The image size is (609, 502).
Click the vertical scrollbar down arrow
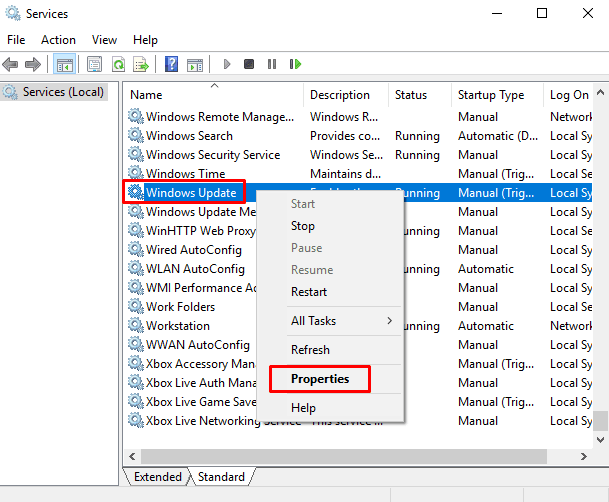600,439
